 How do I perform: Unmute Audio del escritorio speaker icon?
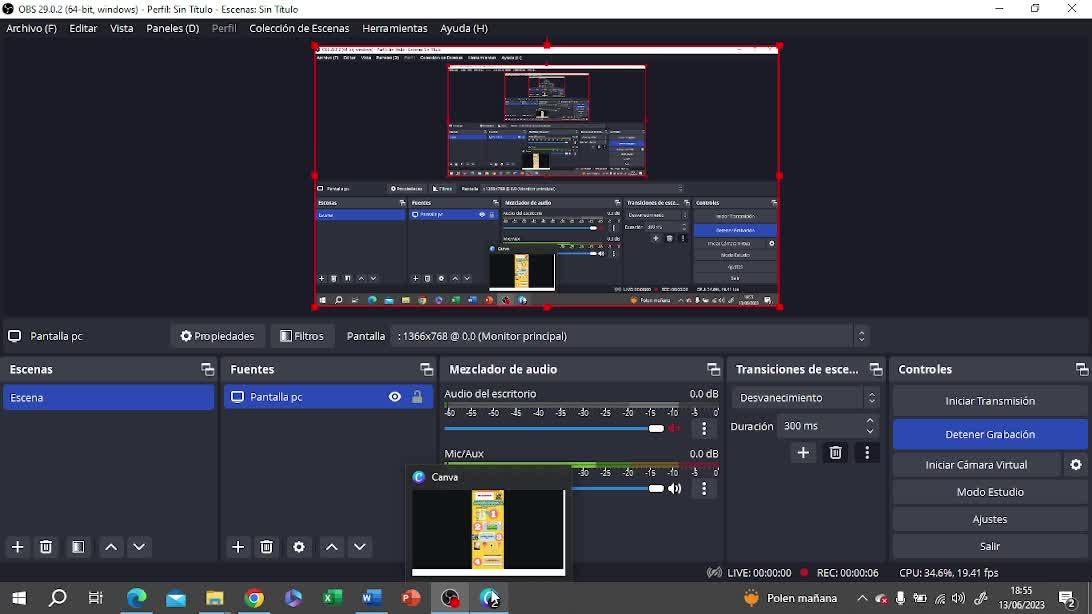click(675, 429)
